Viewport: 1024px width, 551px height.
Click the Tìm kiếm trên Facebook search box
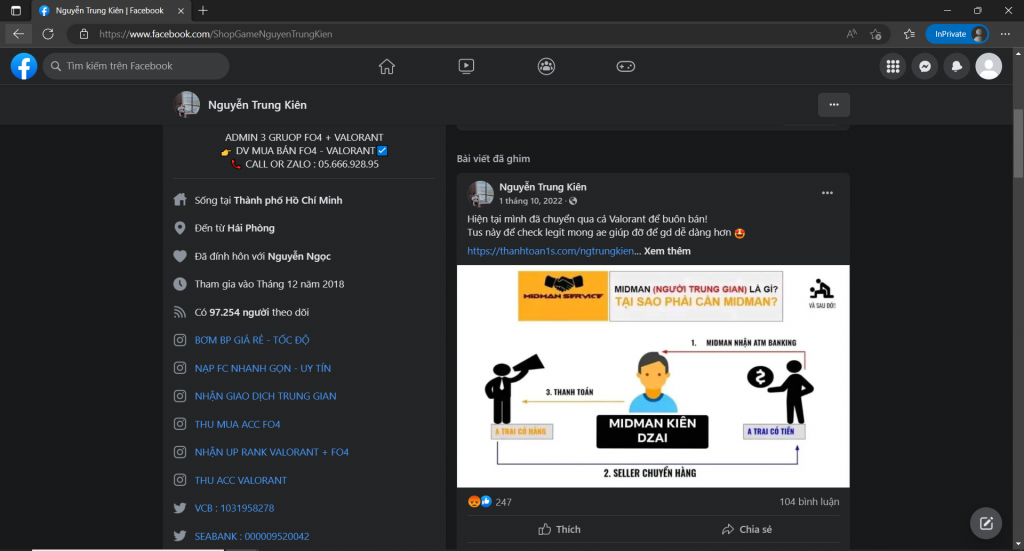click(140, 66)
